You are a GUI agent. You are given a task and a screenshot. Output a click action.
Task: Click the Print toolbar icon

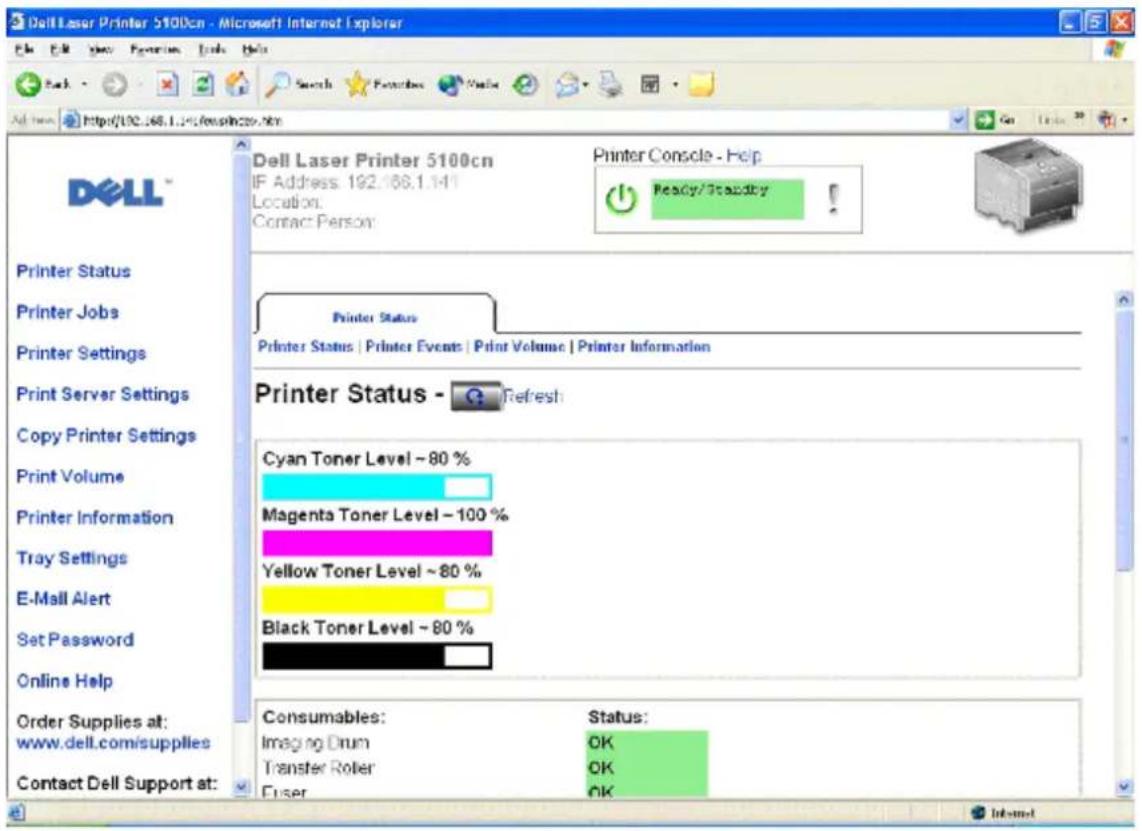(611, 85)
